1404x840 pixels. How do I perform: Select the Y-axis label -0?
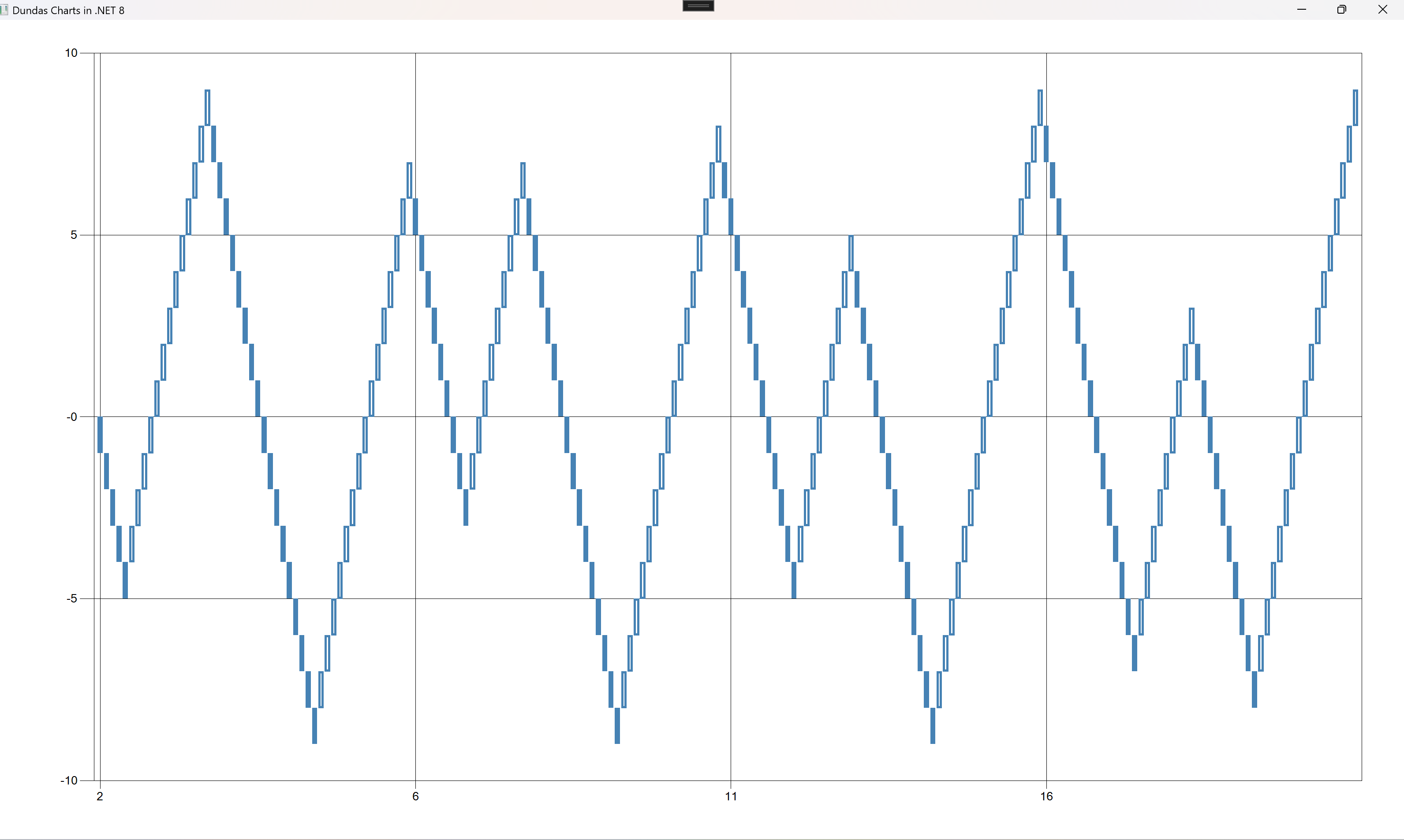(71, 416)
